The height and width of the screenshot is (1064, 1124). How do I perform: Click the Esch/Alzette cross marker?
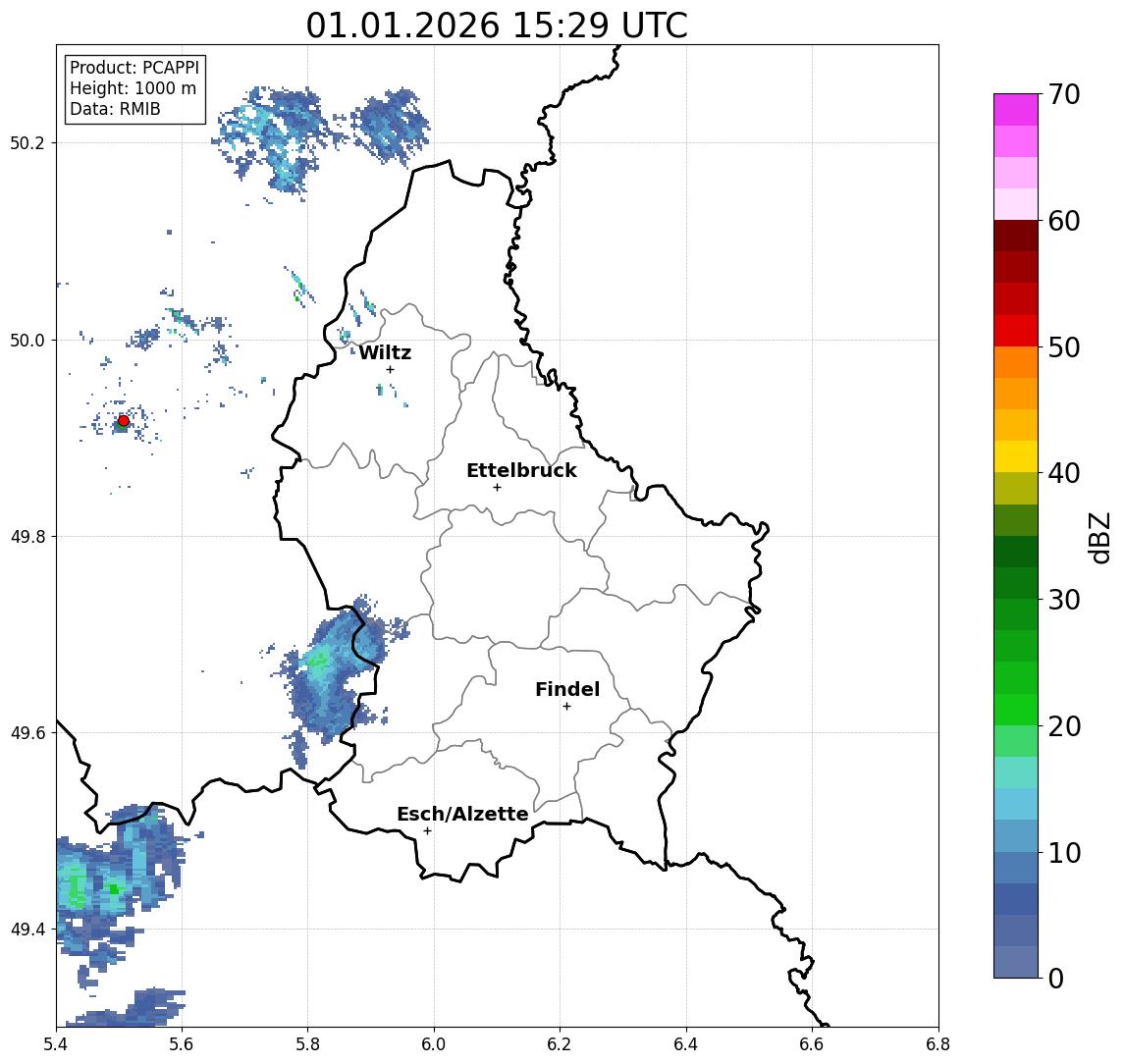(x=427, y=831)
